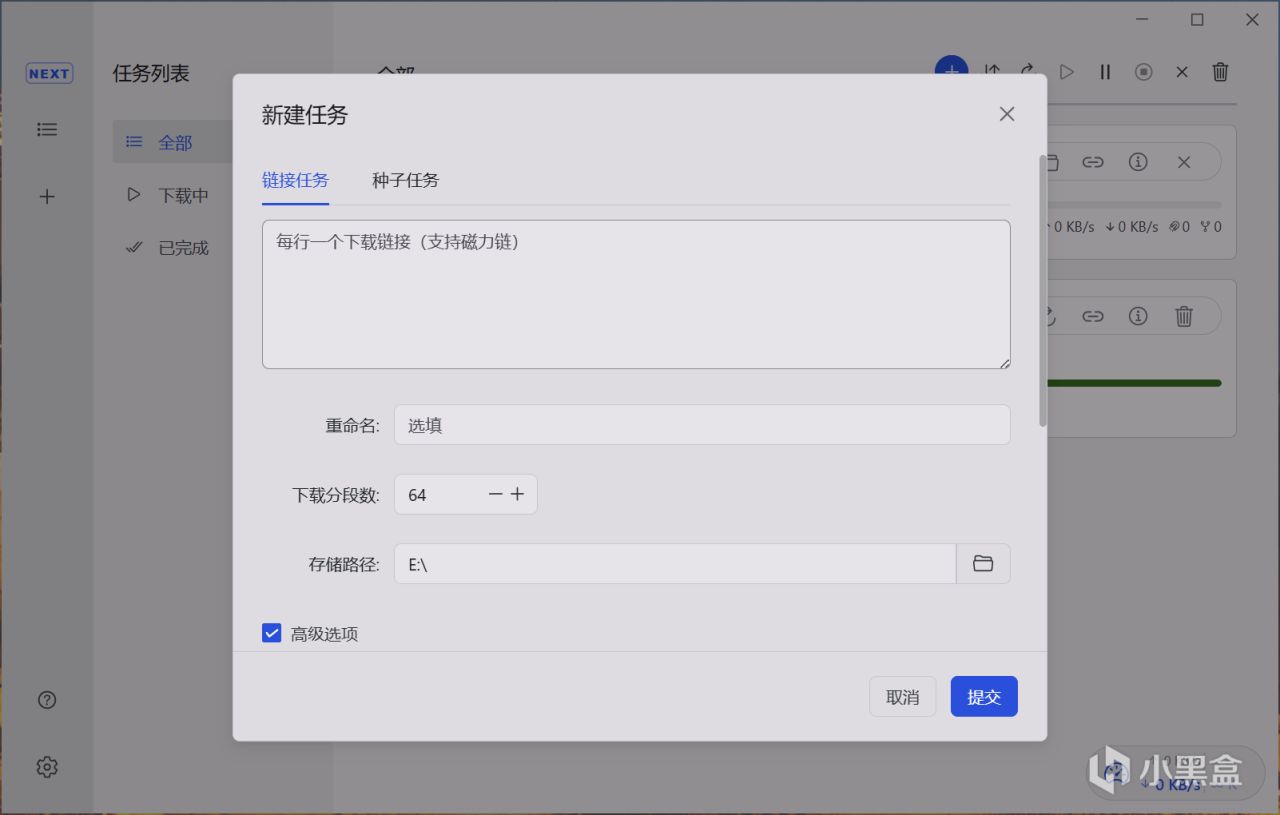The height and width of the screenshot is (815, 1280).
Task: Click the download speed '↓0 KB/s' on first card
Action: pos(1131,227)
